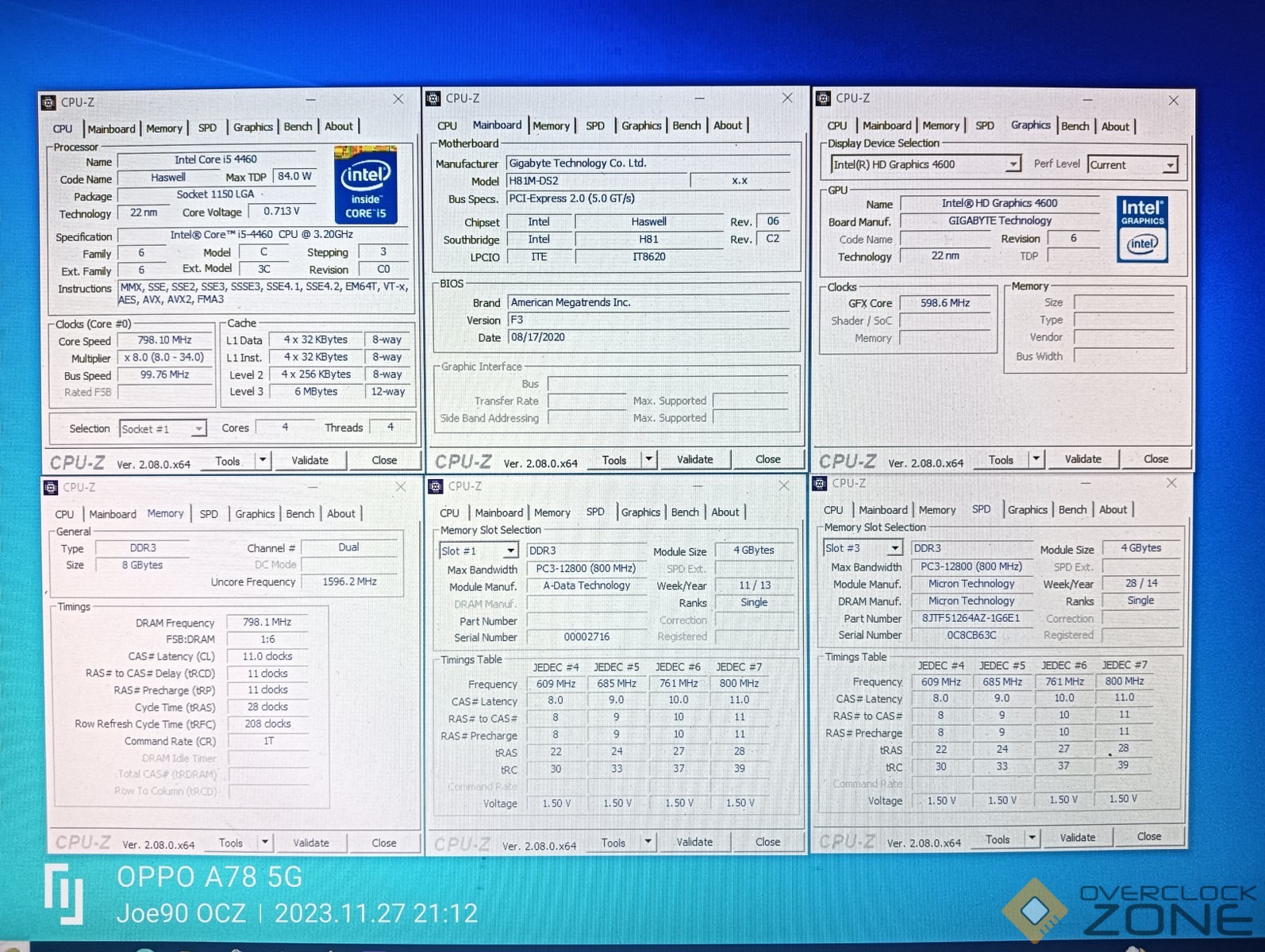Click CPU-Z title icon in Slot #3 SPD window

(x=820, y=482)
